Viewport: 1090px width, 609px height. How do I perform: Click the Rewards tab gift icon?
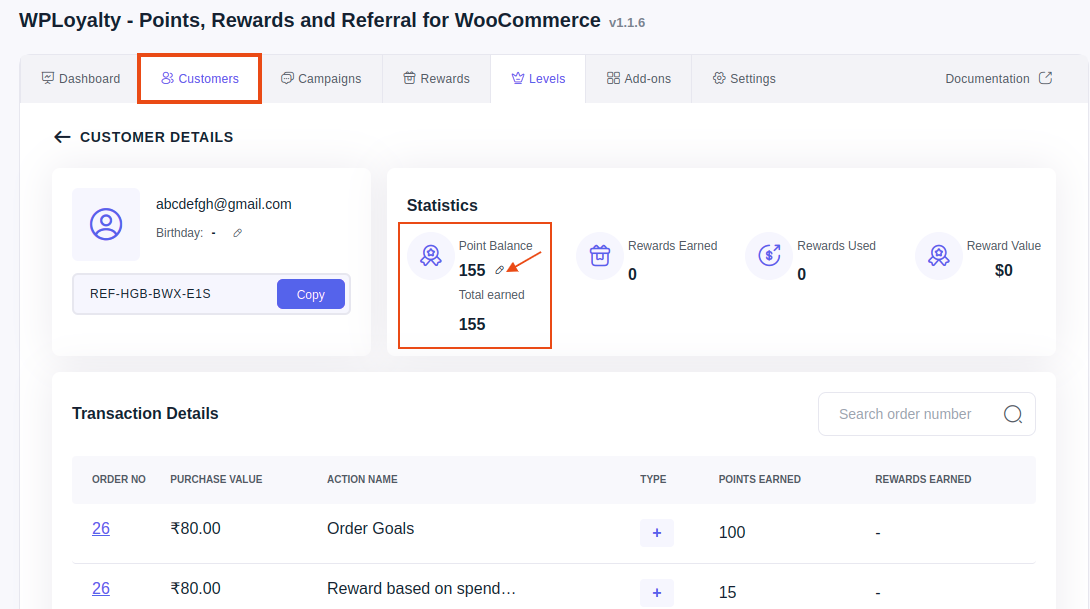[x=409, y=78]
